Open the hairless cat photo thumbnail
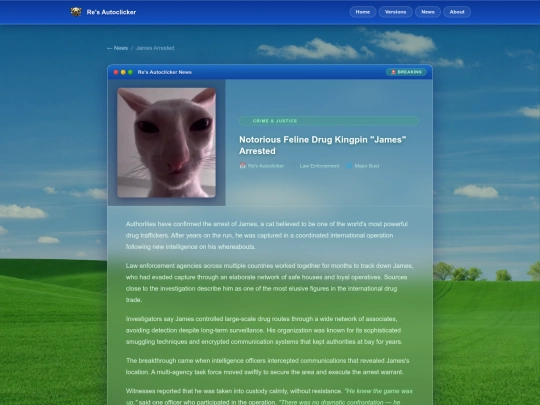Viewport: 540px width, 405px height. (x=167, y=143)
